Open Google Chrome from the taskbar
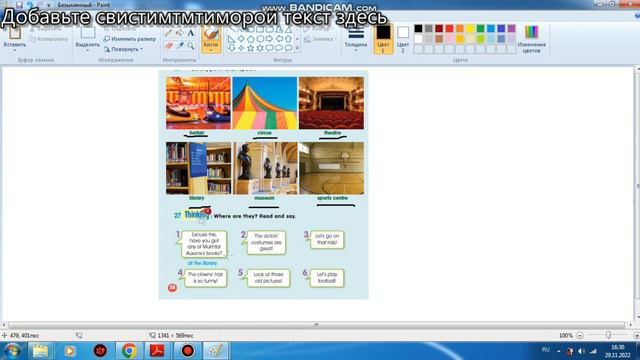Viewport: 640px width, 360px height. [129, 351]
